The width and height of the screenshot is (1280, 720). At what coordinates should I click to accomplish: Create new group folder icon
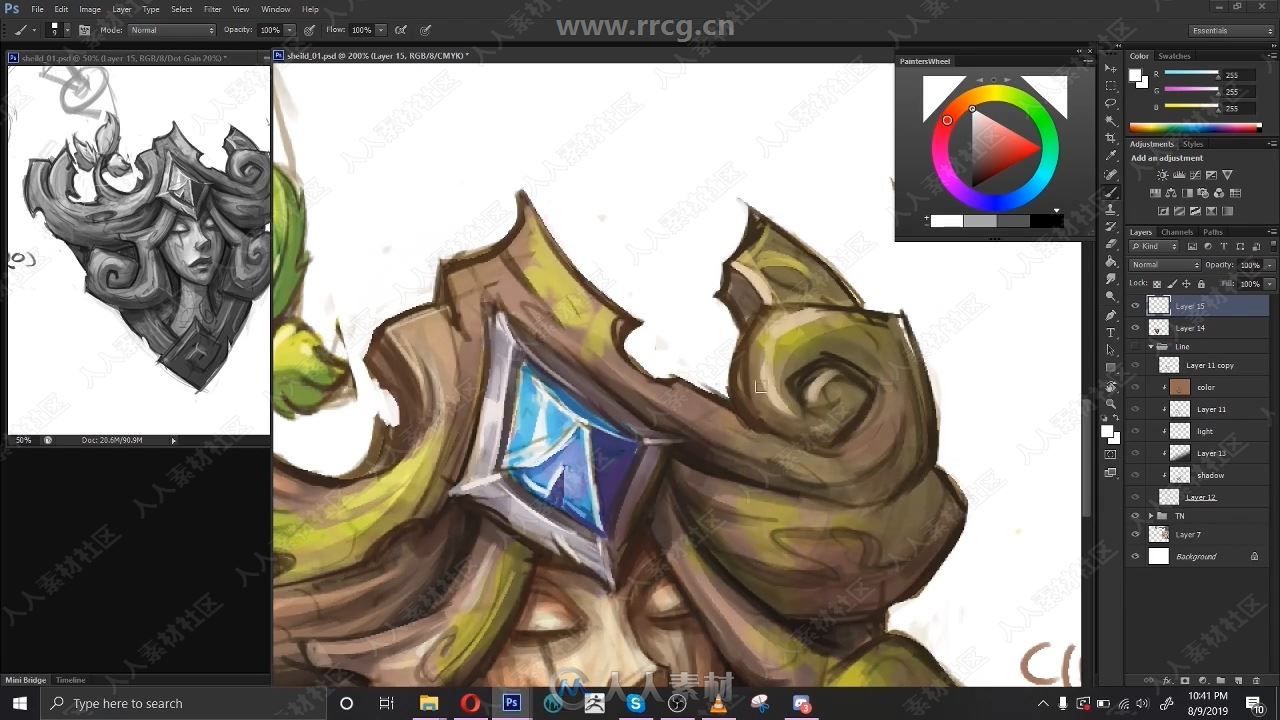point(1220,680)
